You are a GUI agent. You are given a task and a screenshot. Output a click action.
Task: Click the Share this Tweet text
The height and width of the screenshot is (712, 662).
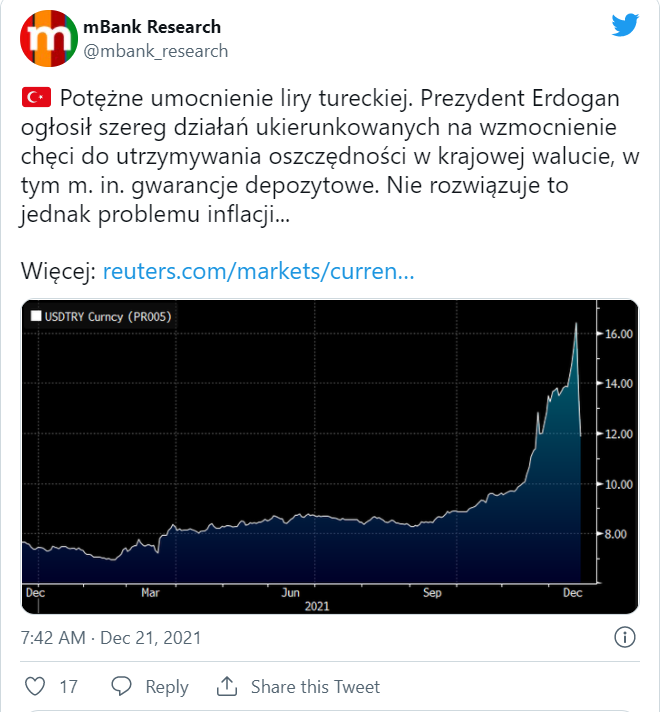[x=315, y=687]
